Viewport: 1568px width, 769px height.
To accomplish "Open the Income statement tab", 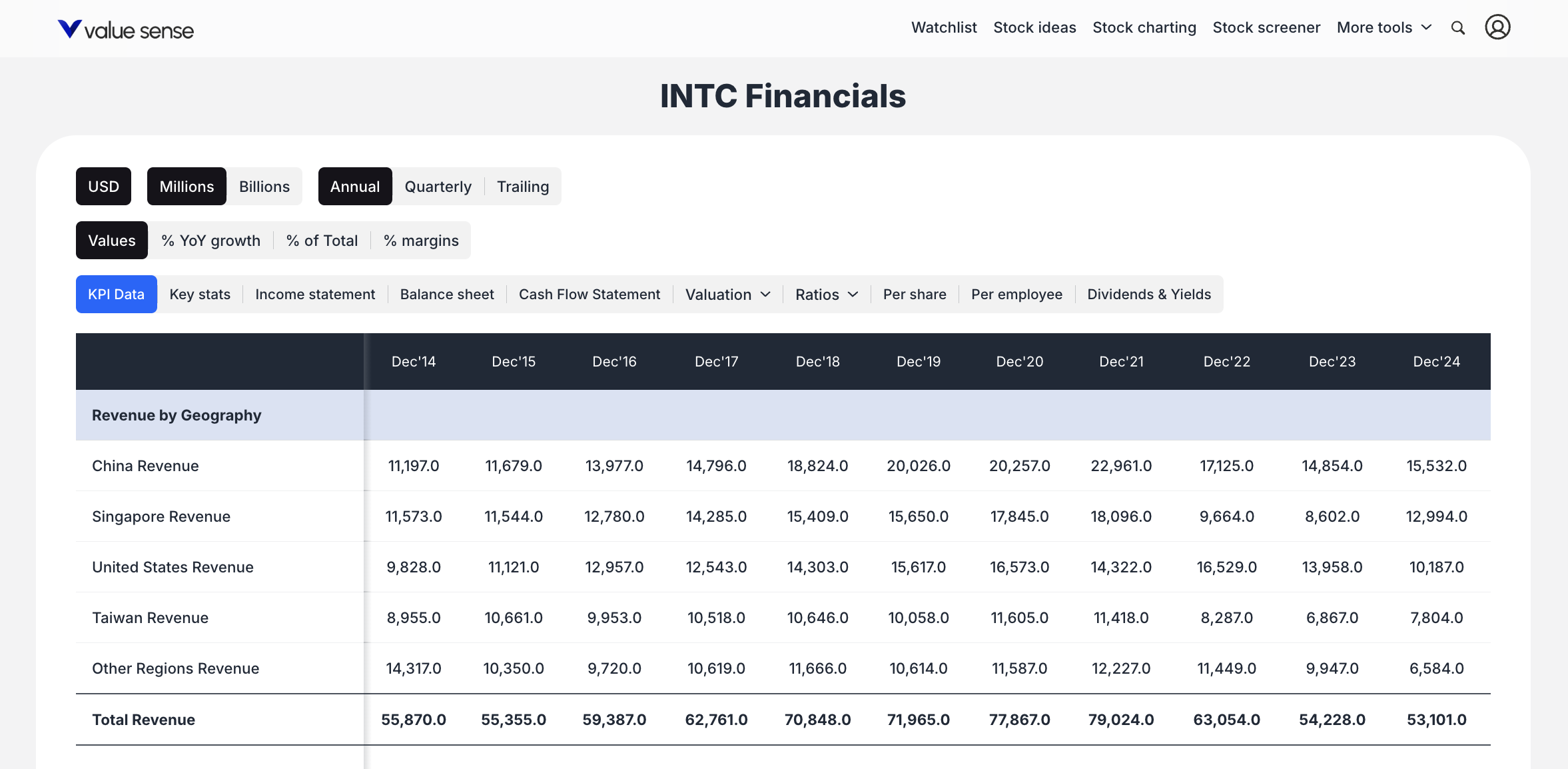I will coord(315,294).
